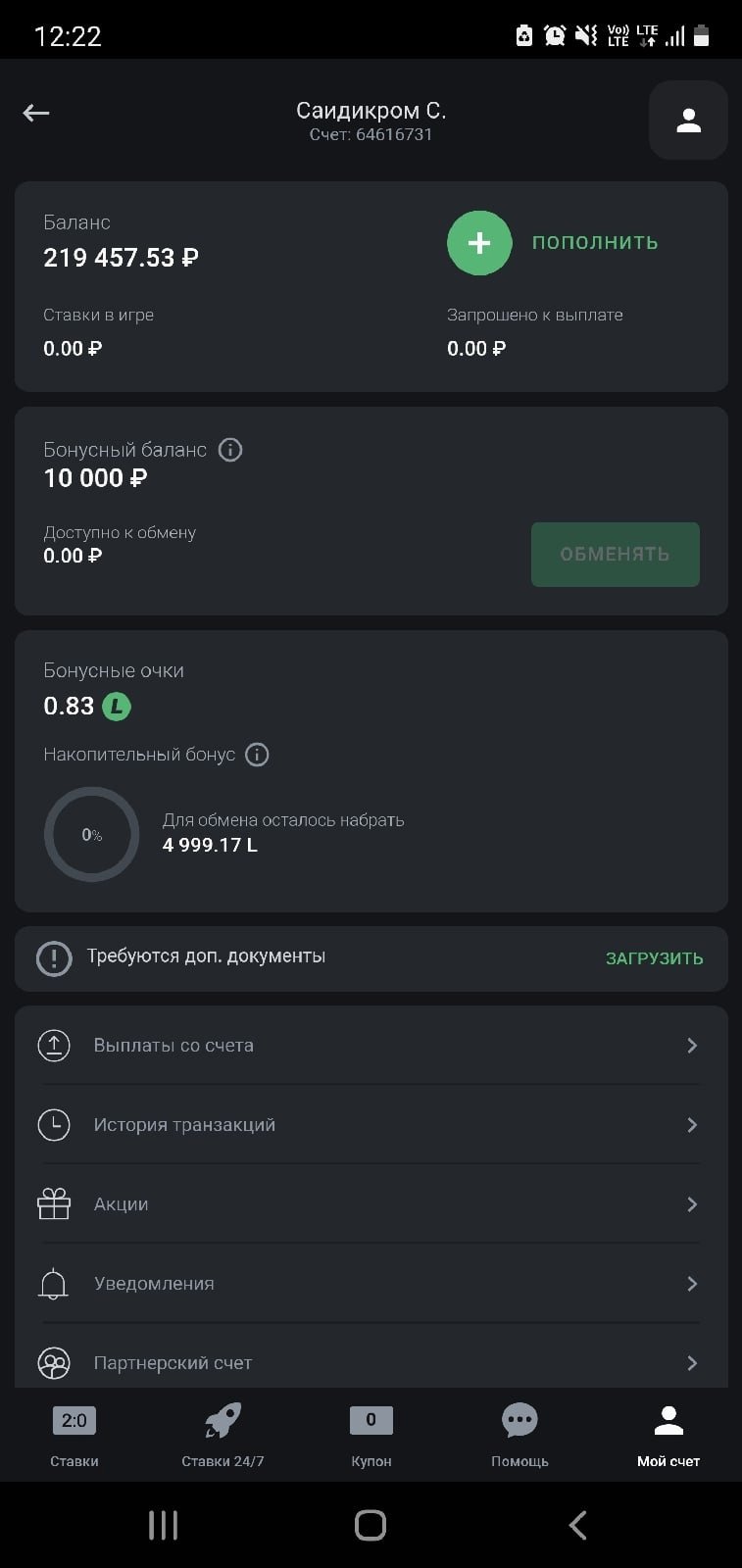Open Помощь chat bubble icon
This screenshot has width=742, height=1568.
click(x=519, y=1421)
